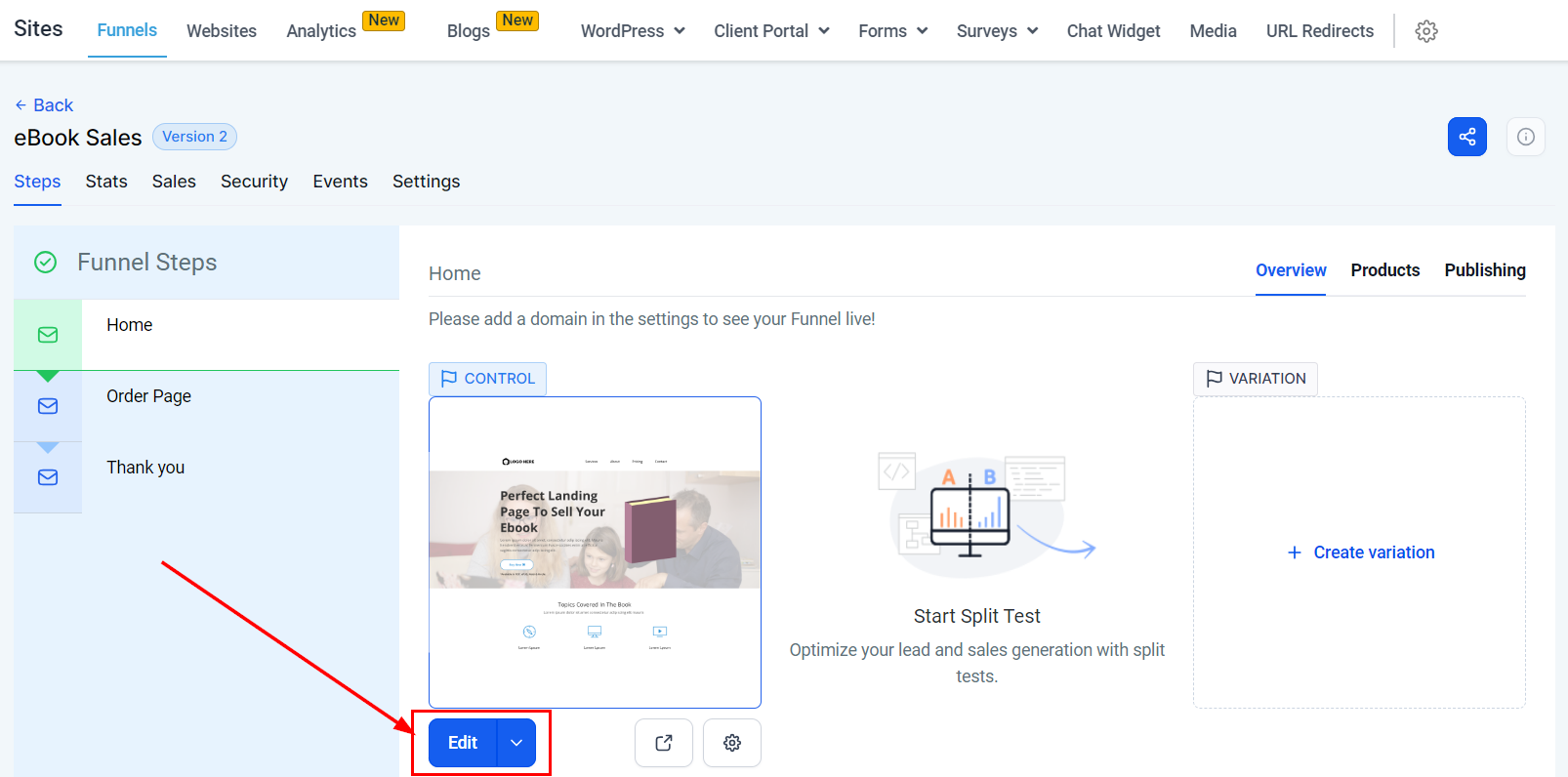Expand the Client Portal menu

click(x=771, y=31)
